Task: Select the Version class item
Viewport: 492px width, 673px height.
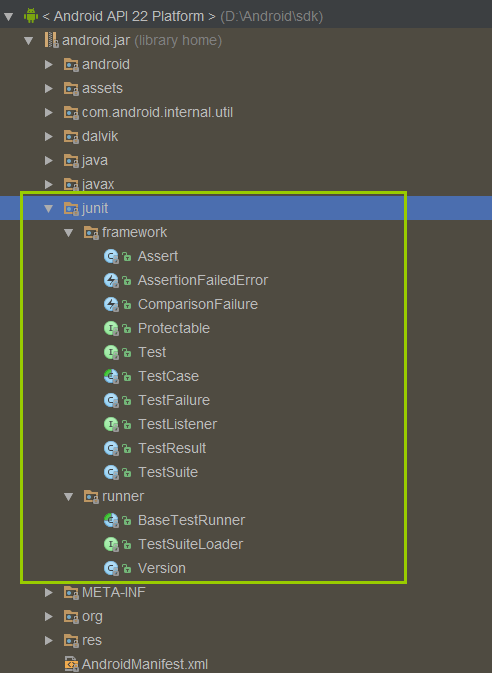Action: pyautogui.click(x=161, y=568)
